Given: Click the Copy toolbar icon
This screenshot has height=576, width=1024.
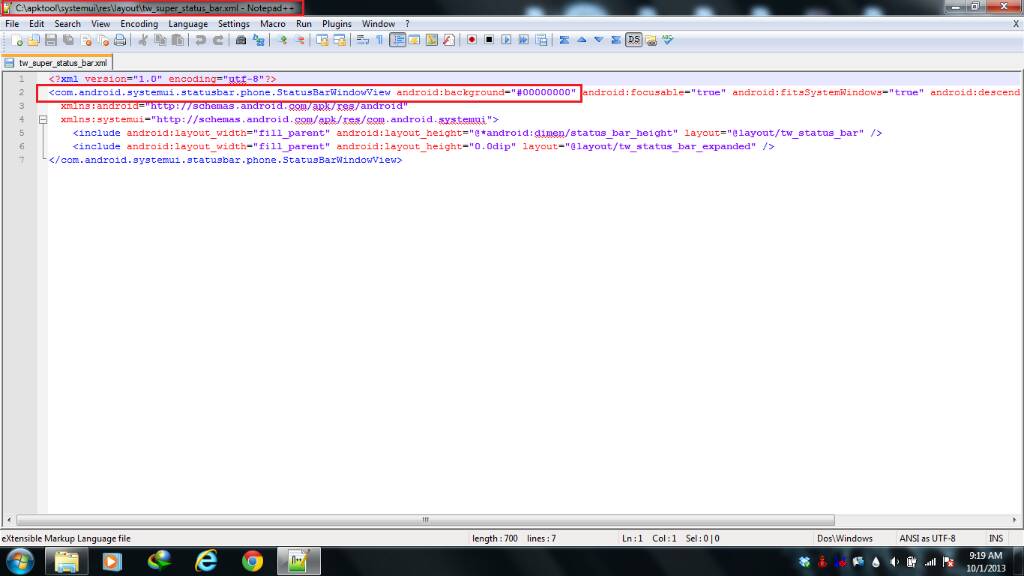Looking at the screenshot, I should [160, 40].
